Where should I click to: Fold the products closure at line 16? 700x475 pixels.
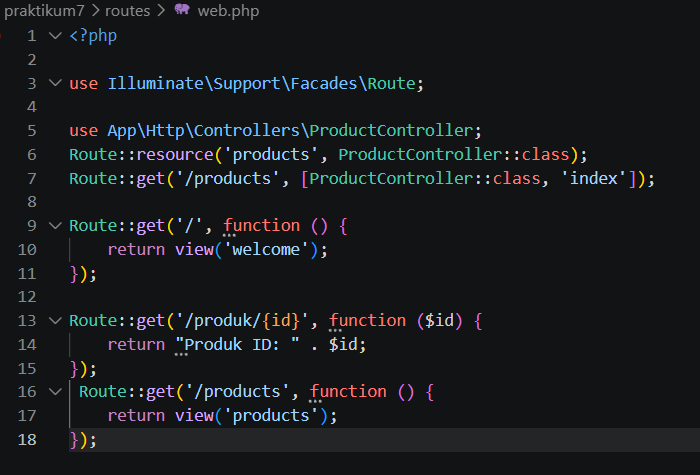coord(55,392)
